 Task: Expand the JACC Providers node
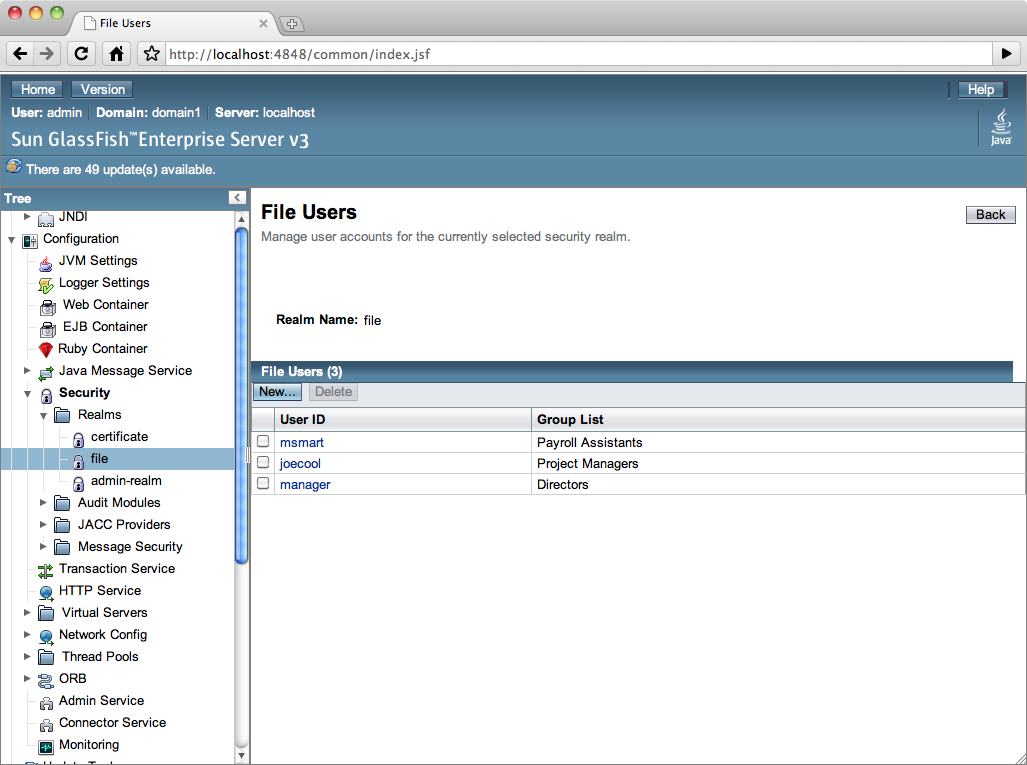43,524
